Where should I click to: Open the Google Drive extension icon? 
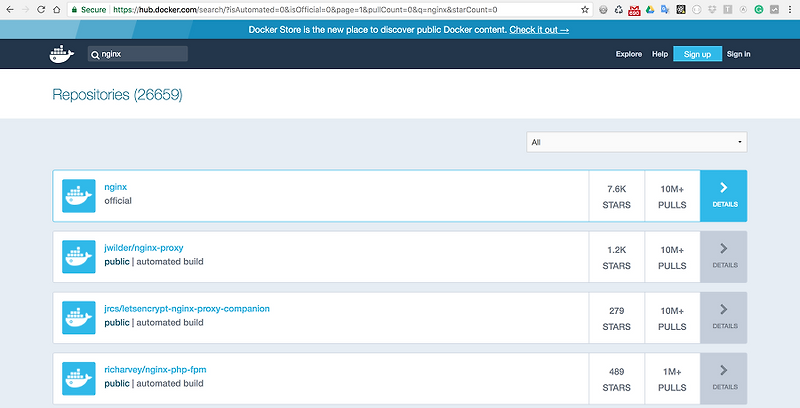[x=650, y=10]
